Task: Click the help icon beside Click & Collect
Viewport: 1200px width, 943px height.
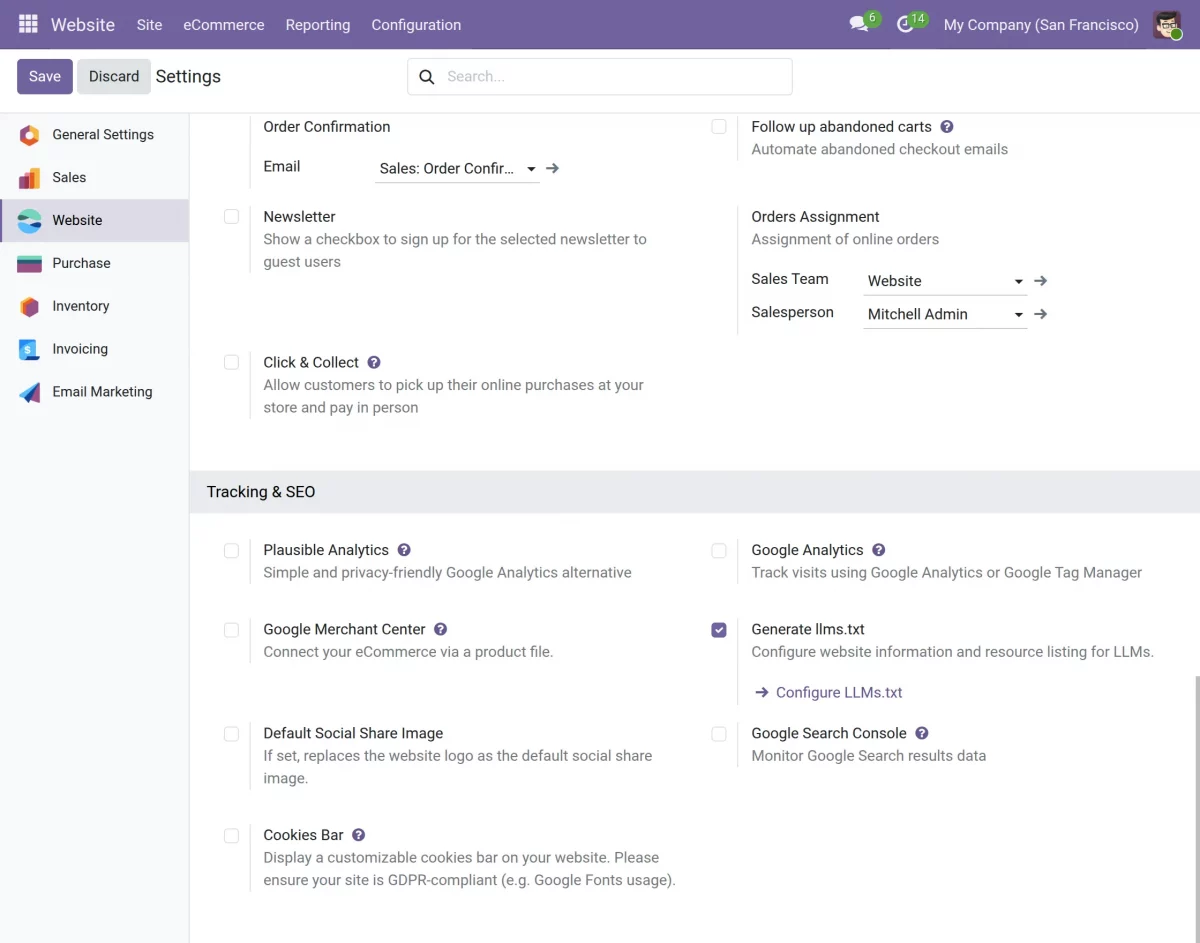Action: click(x=374, y=362)
